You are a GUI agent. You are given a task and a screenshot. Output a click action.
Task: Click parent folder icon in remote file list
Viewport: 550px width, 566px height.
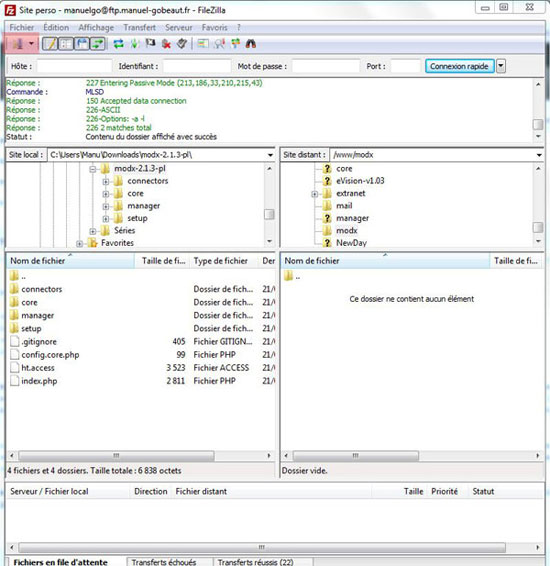pyautogui.click(x=288, y=276)
